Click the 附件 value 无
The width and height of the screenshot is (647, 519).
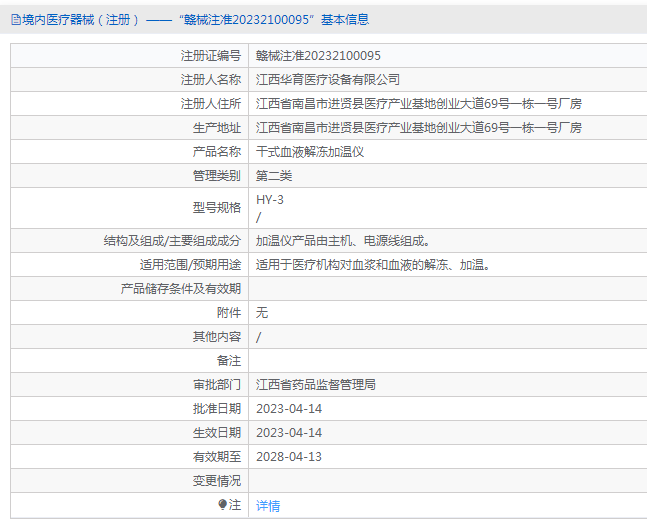(x=262, y=312)
